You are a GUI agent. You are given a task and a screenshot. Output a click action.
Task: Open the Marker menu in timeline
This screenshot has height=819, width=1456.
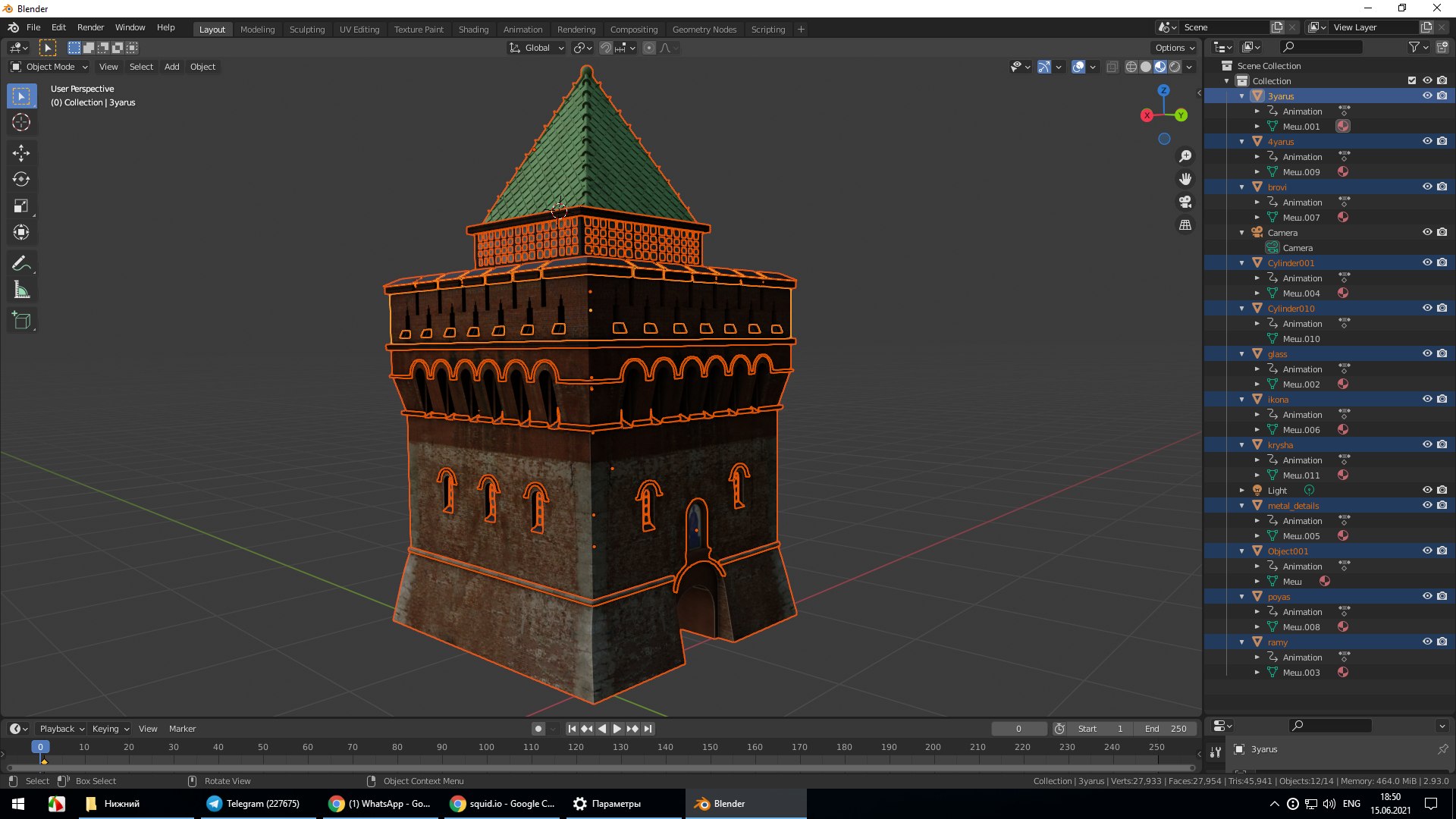coord(182,729)
